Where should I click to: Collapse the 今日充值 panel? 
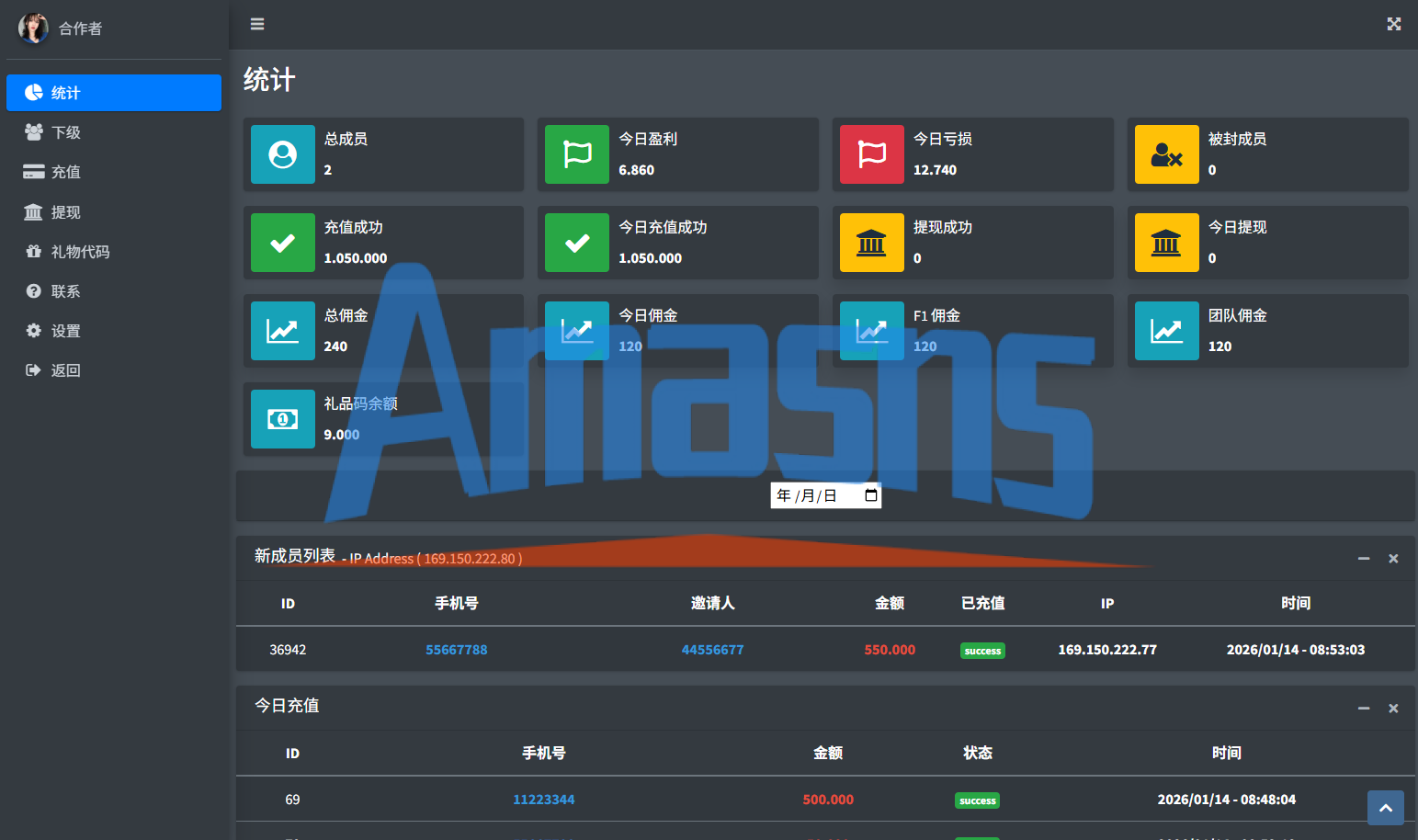pos(1364,709)
